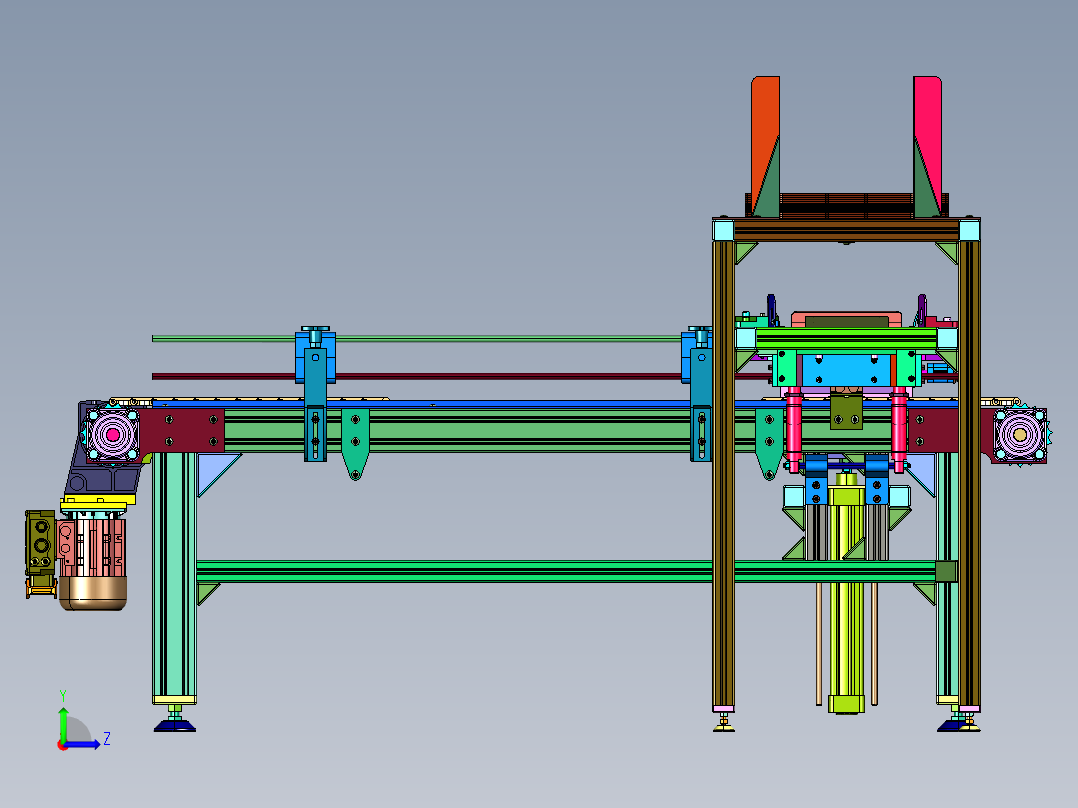Select the olive junction box on the motor
Image resolution: width=1078 pixels, height=808 pixels.
(x=41, y=543)
